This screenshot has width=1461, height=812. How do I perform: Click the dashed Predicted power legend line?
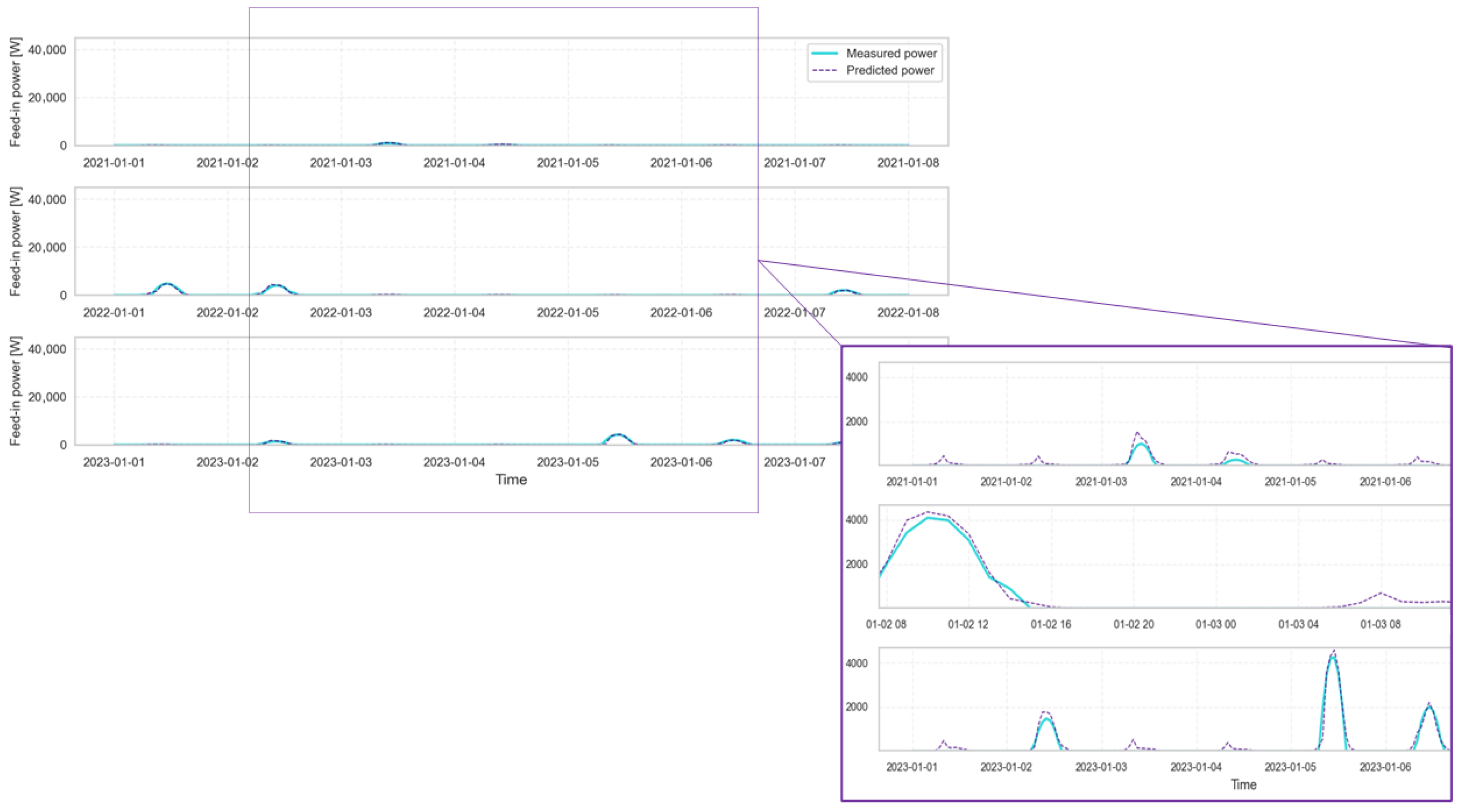(x=824, y=70)
